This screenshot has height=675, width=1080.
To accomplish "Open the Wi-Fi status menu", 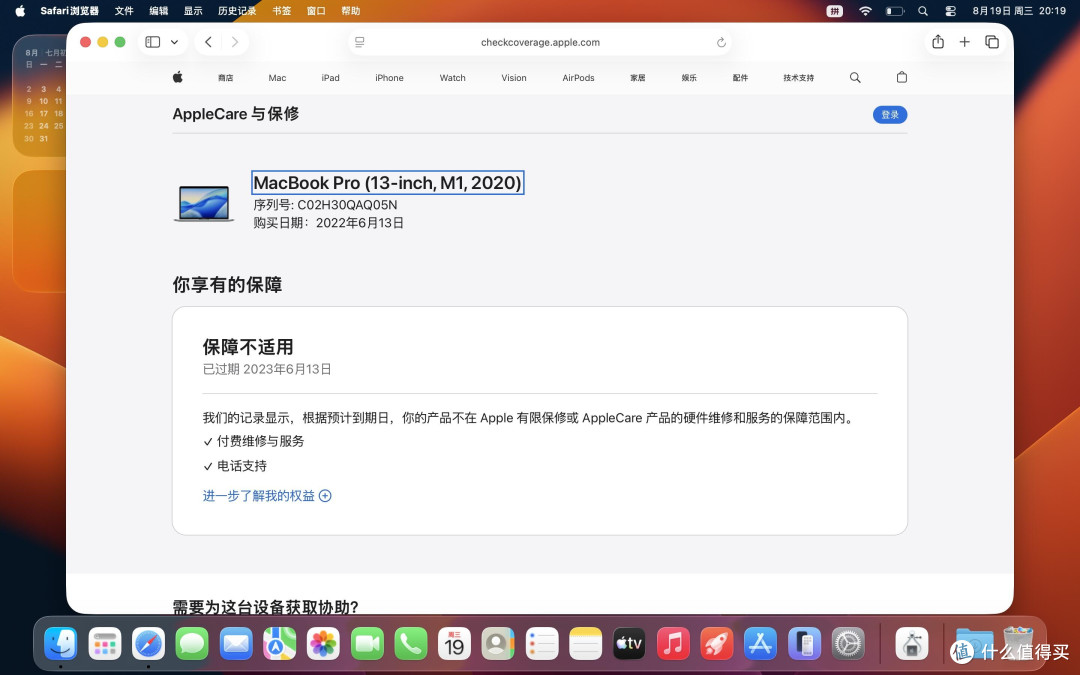I will click(x=865, y=10).
